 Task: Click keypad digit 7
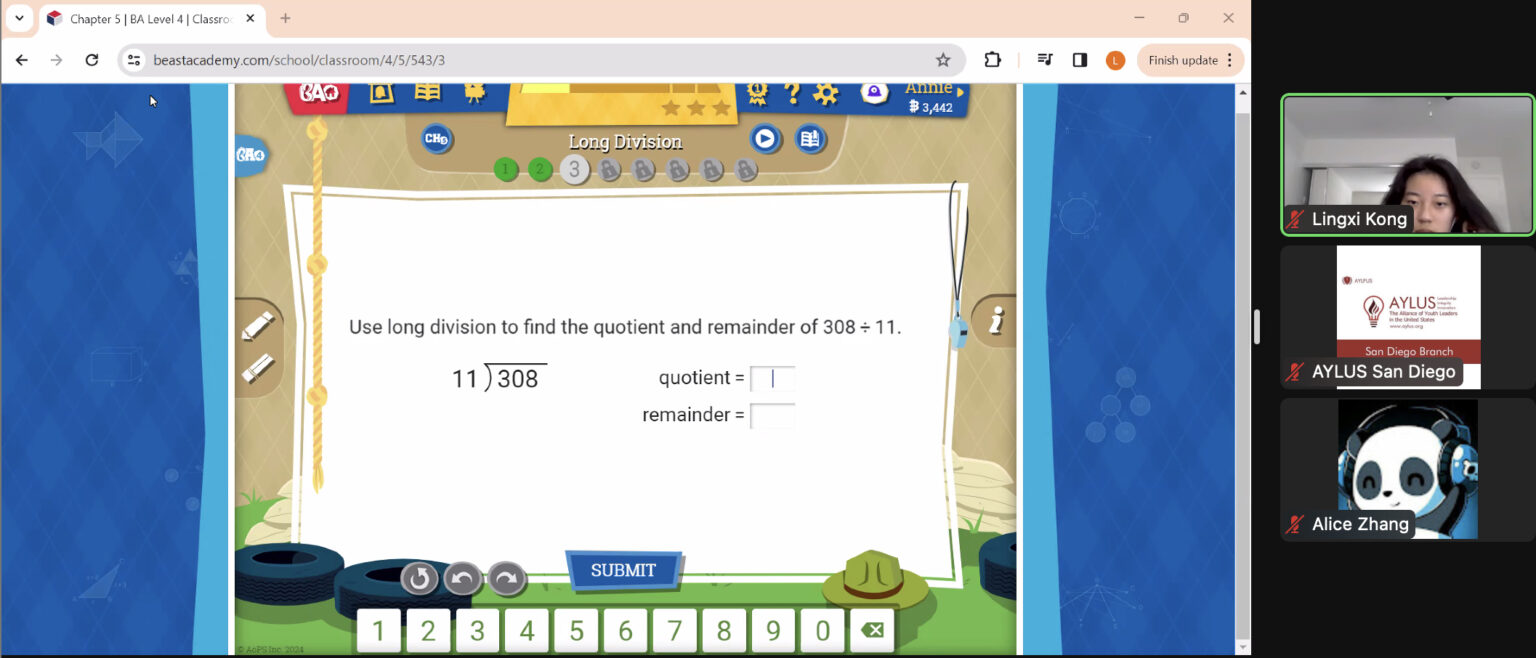pos(675,630)
